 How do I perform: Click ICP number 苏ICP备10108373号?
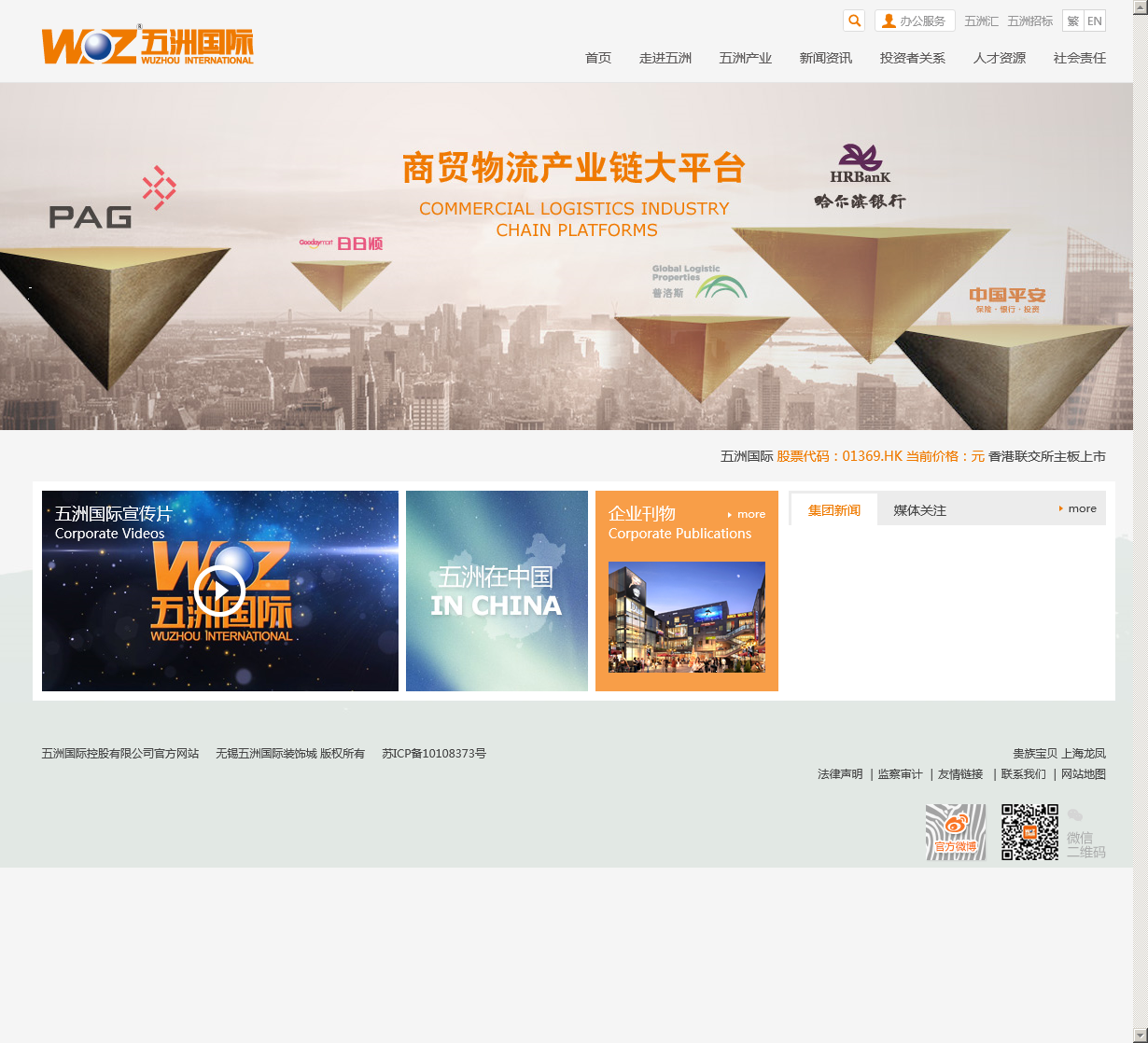coord(434,753)
